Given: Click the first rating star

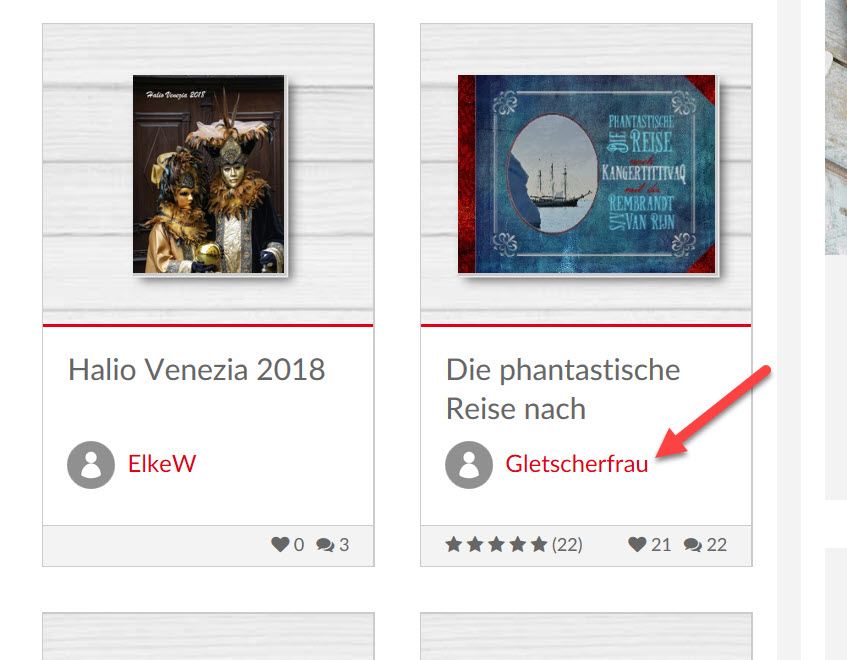Looking at the screenshot, I should pos(454,544).
